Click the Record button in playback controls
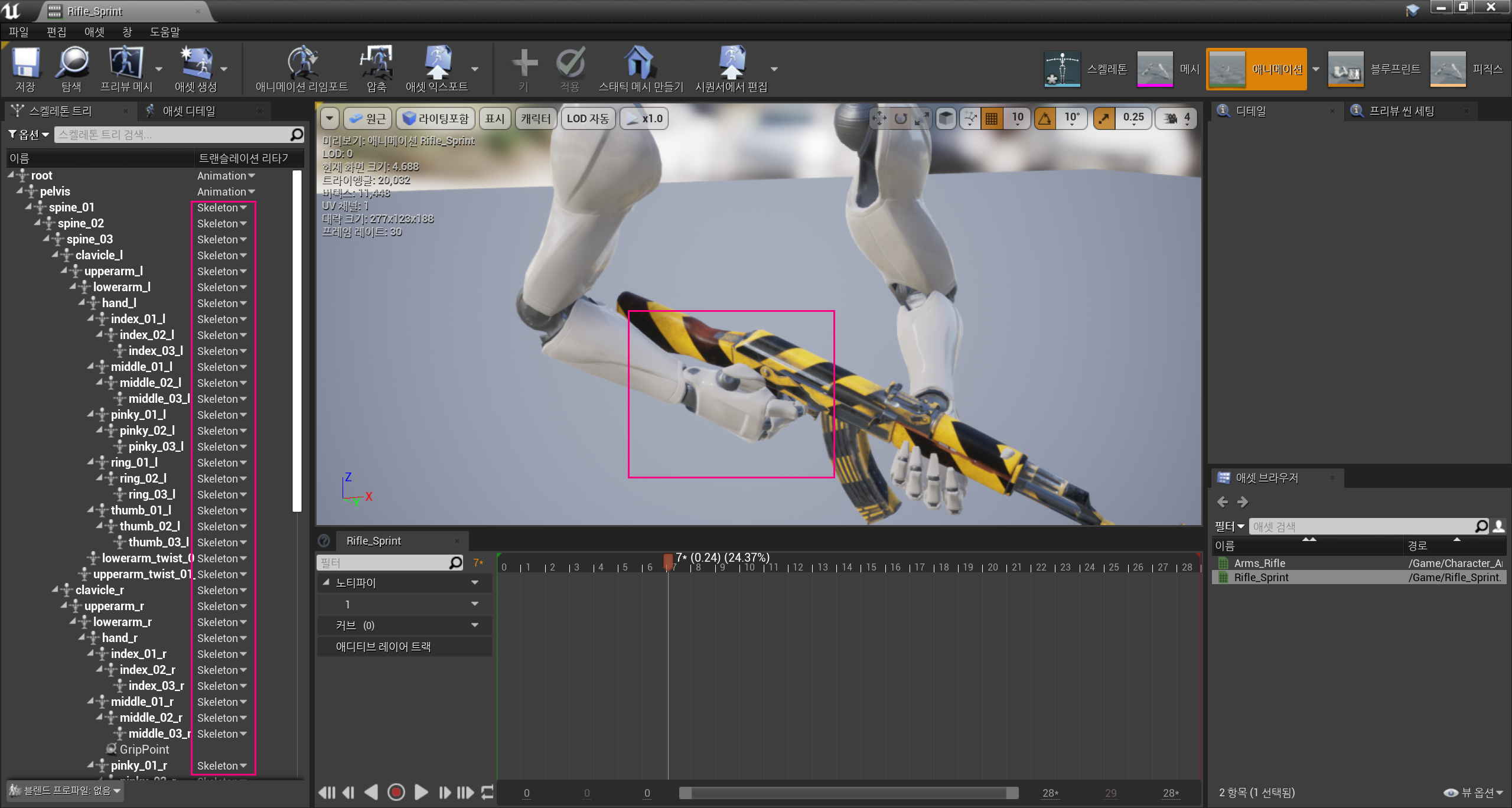Viewport: 1512px width, 808px height. pos(396,792)
